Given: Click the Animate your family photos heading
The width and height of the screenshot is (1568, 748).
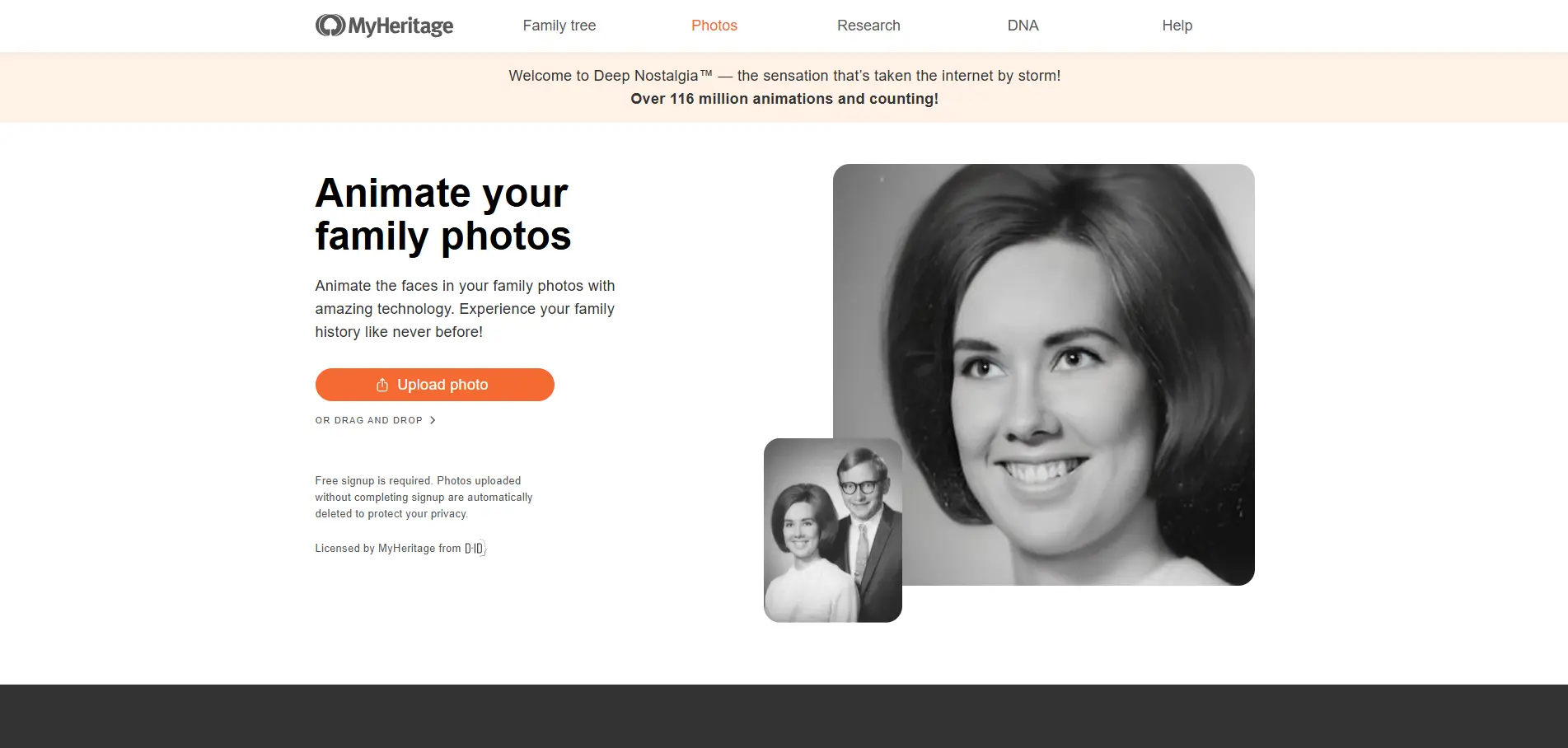Looking at the screenshot, I should point(442,214).
